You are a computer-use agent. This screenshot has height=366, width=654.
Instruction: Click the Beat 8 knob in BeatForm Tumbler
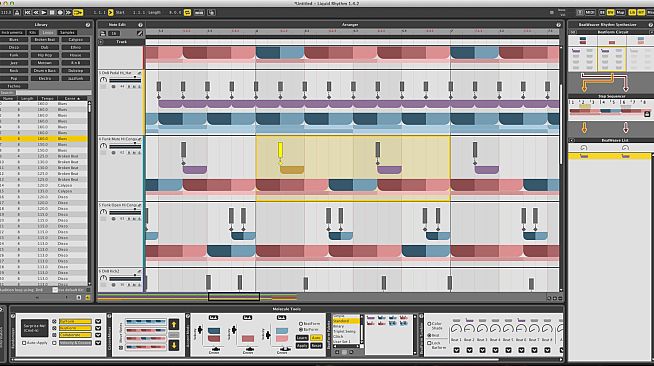click(547, 329)
